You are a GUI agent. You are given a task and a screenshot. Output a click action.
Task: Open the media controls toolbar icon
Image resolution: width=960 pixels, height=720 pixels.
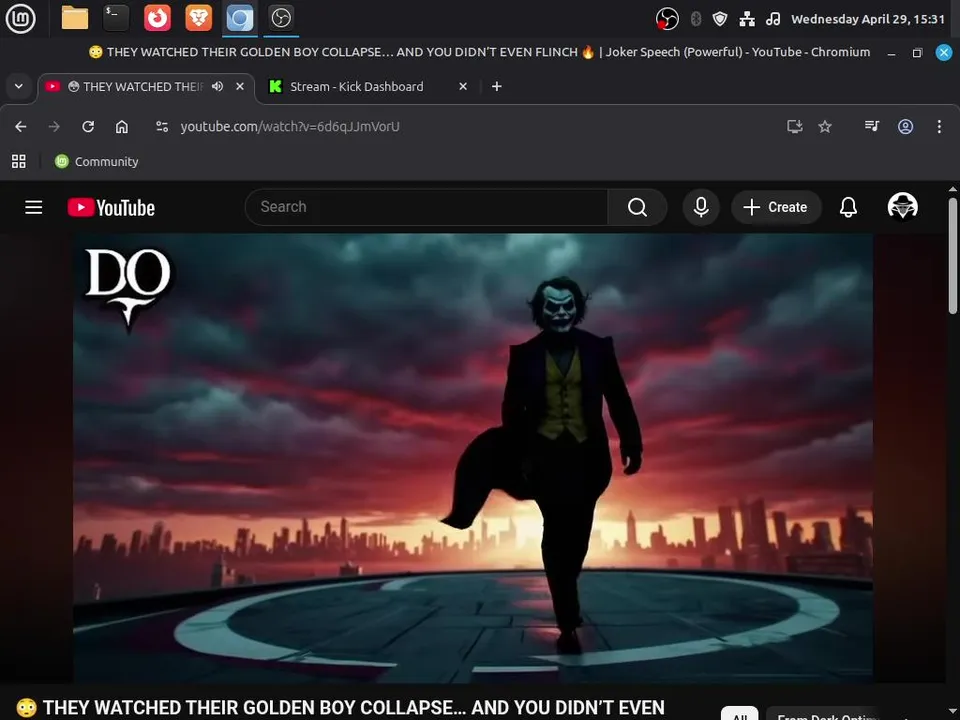pyautogui.click(x=872, y=126)
